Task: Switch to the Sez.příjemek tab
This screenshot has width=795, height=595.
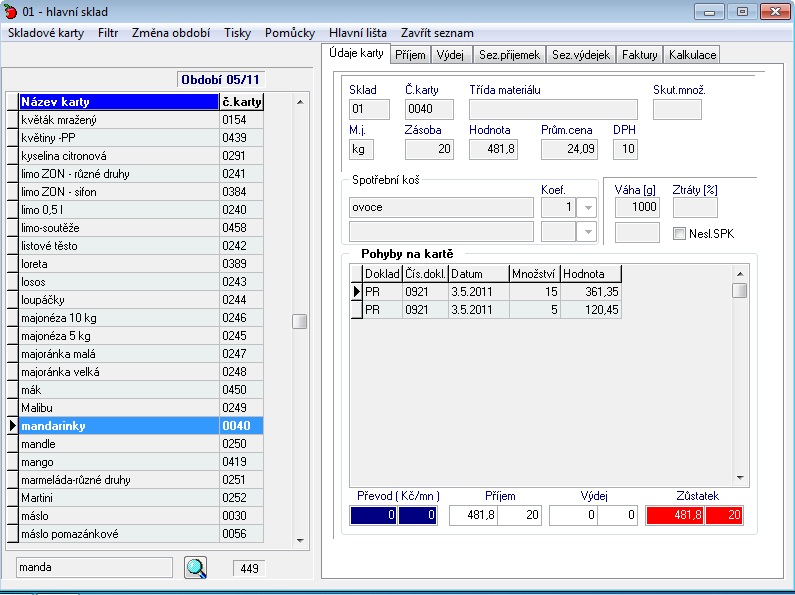Action: (509, 55)
